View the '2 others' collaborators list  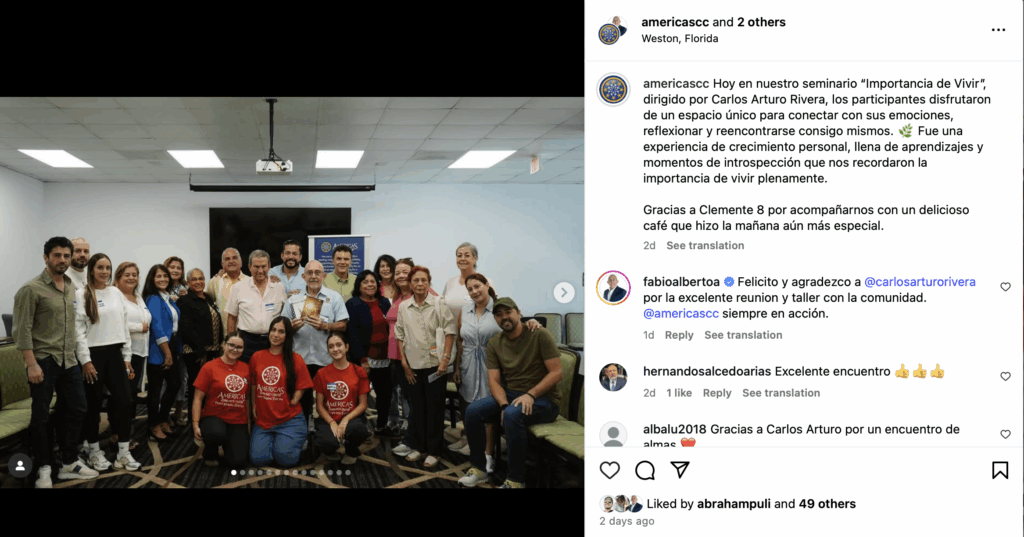(761, 22)
